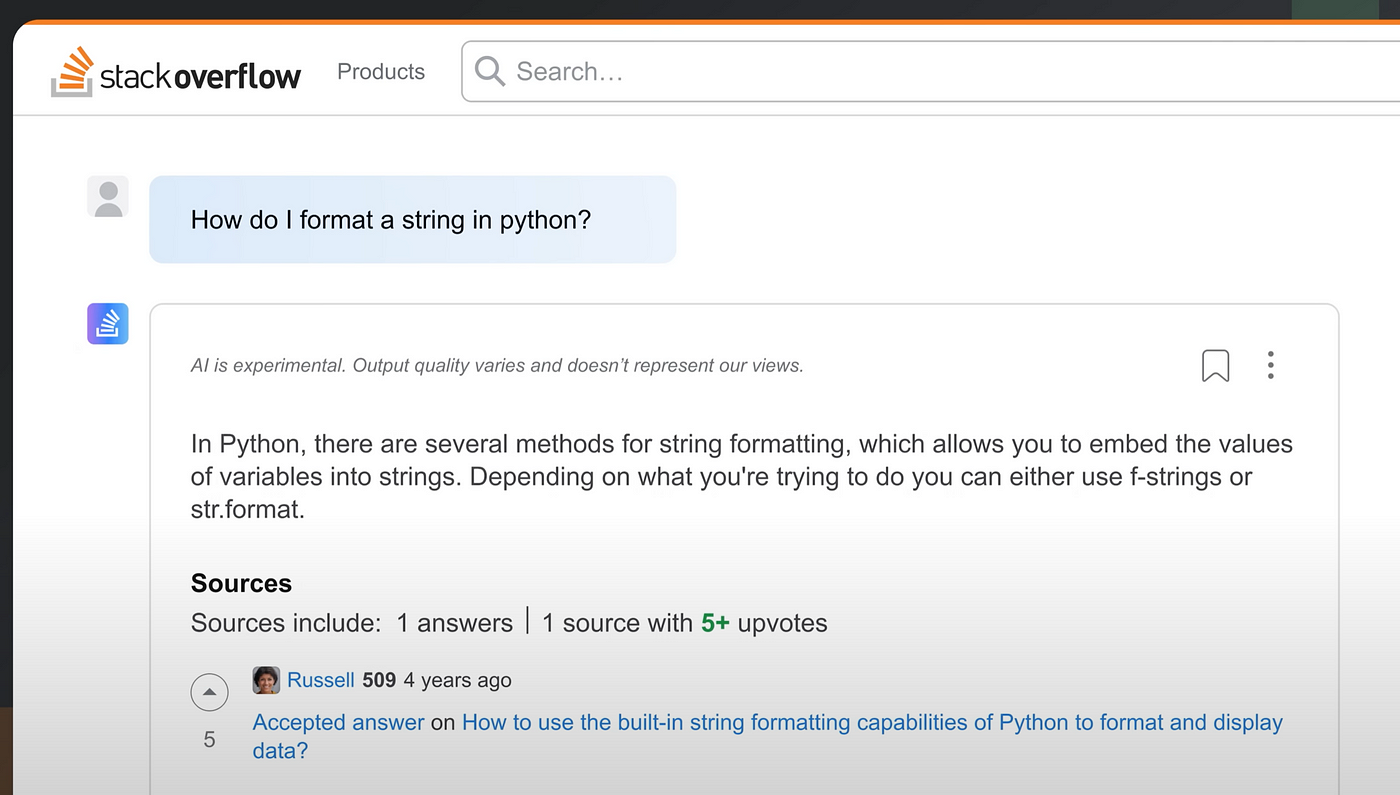Click the Stack Overflow logo
The height and width of the screenshot is (795, 1400).
[176, 72]
